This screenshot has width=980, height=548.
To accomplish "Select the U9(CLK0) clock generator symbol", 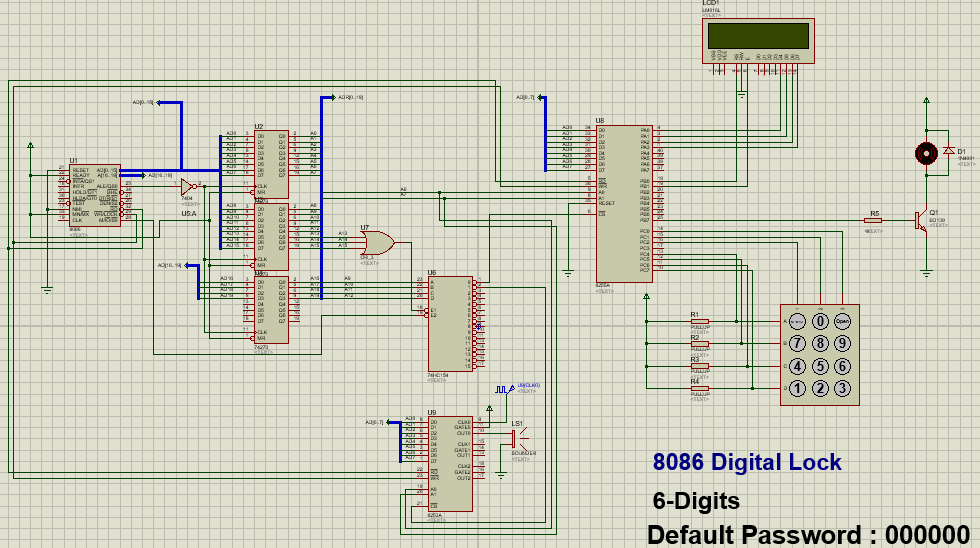I will 504,389.
